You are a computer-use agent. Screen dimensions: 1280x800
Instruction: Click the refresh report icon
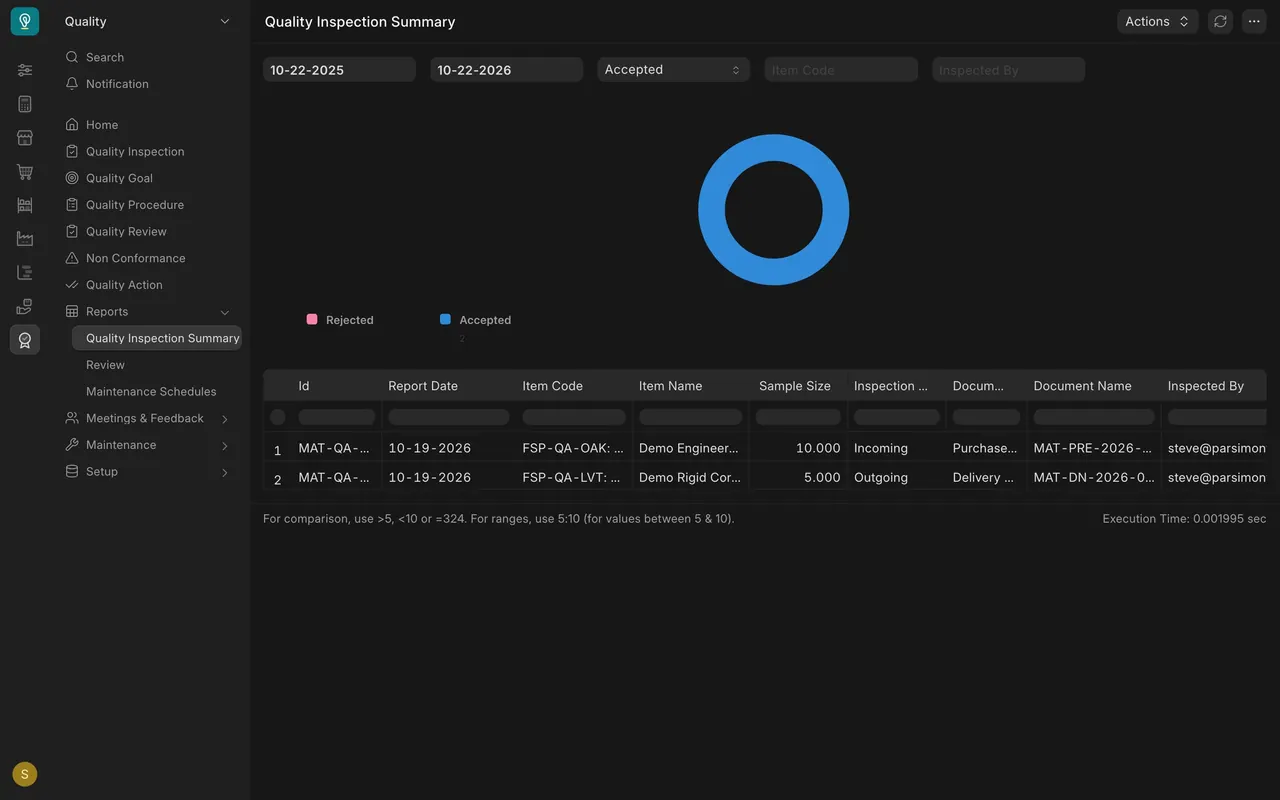pos(1220,21)
